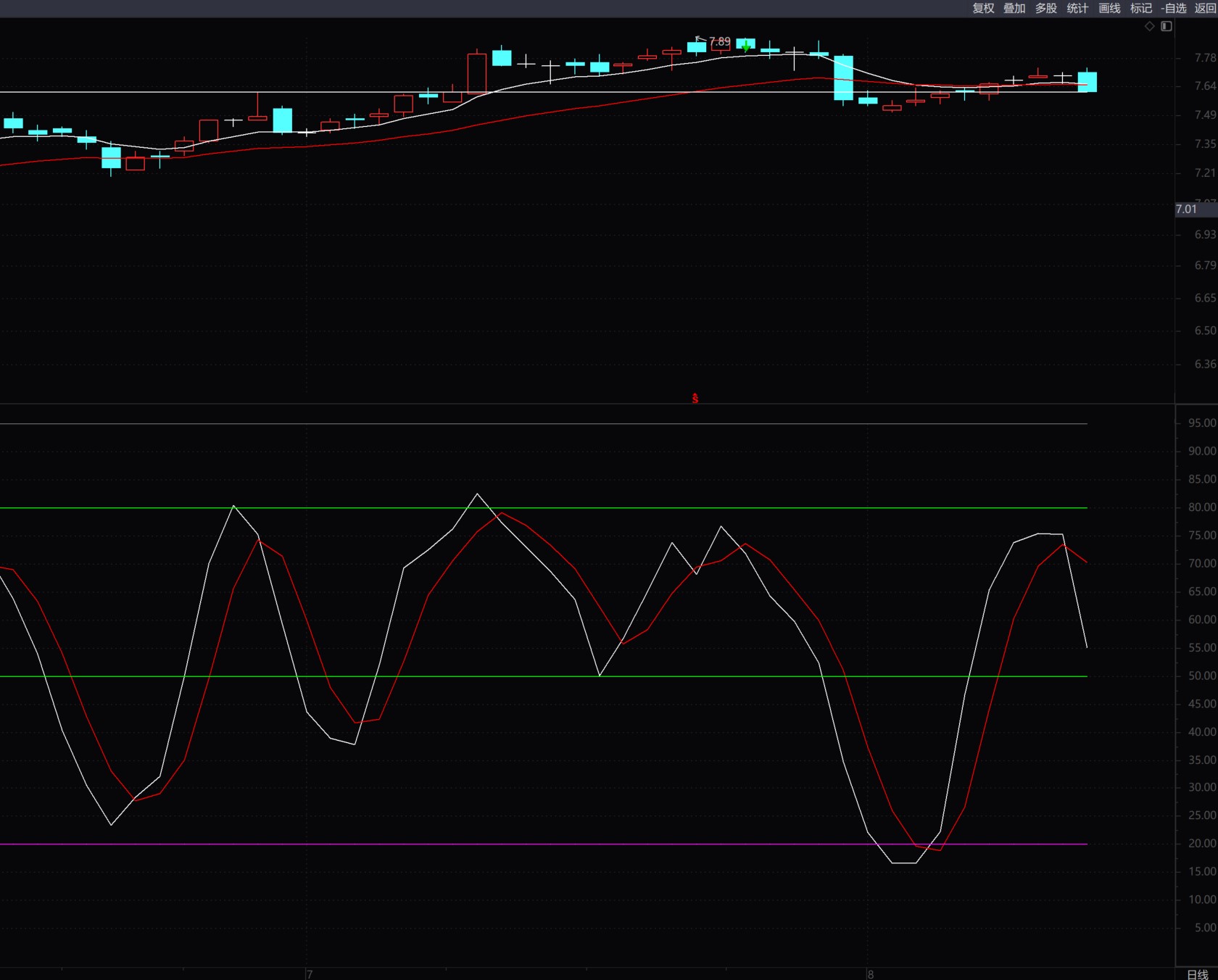Click the 6.79 price axis label
The image size is (1218, 980).
pos(1205,265)
